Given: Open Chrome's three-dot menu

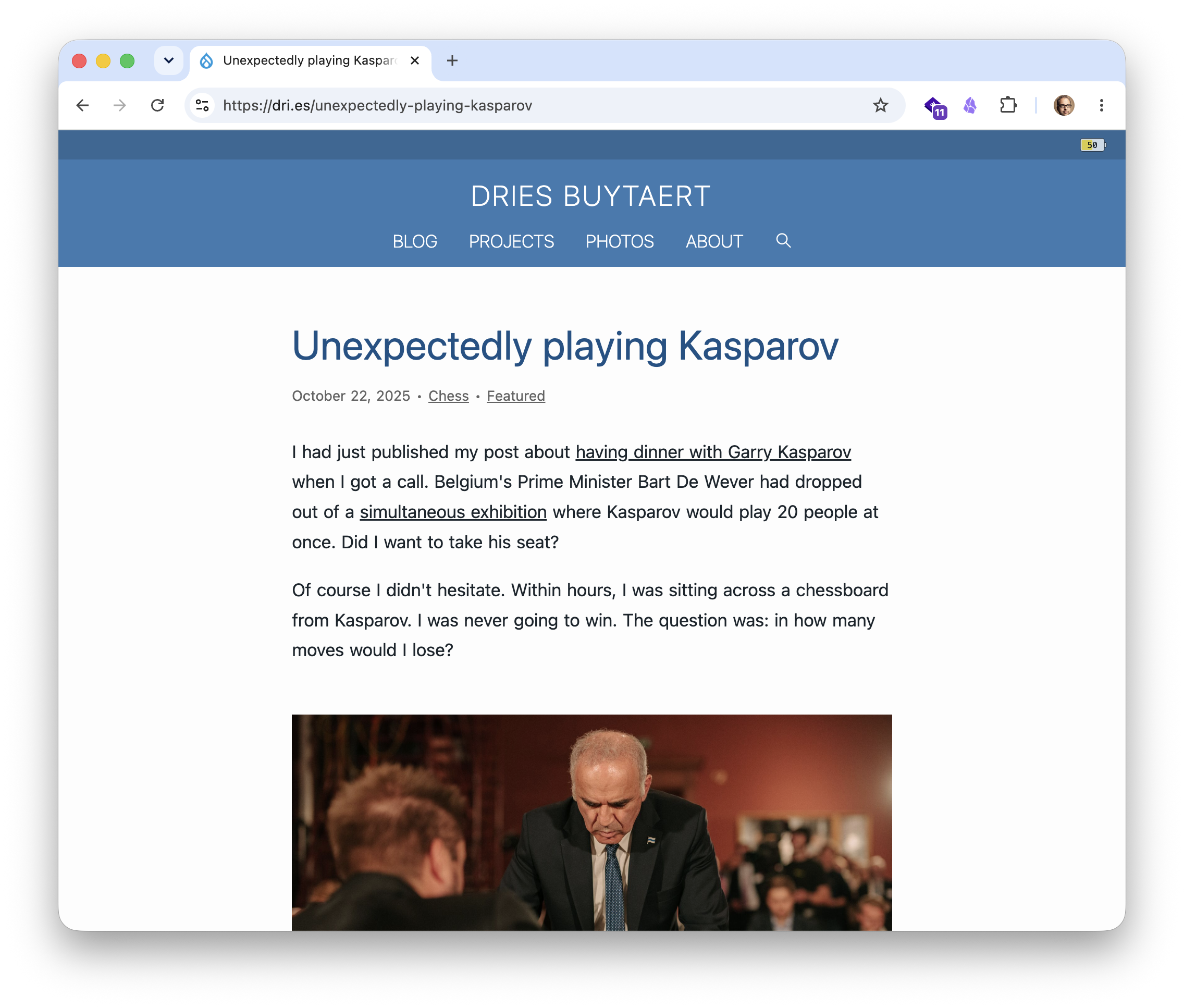Looking at the screenshot, I should pos(1101,105).
